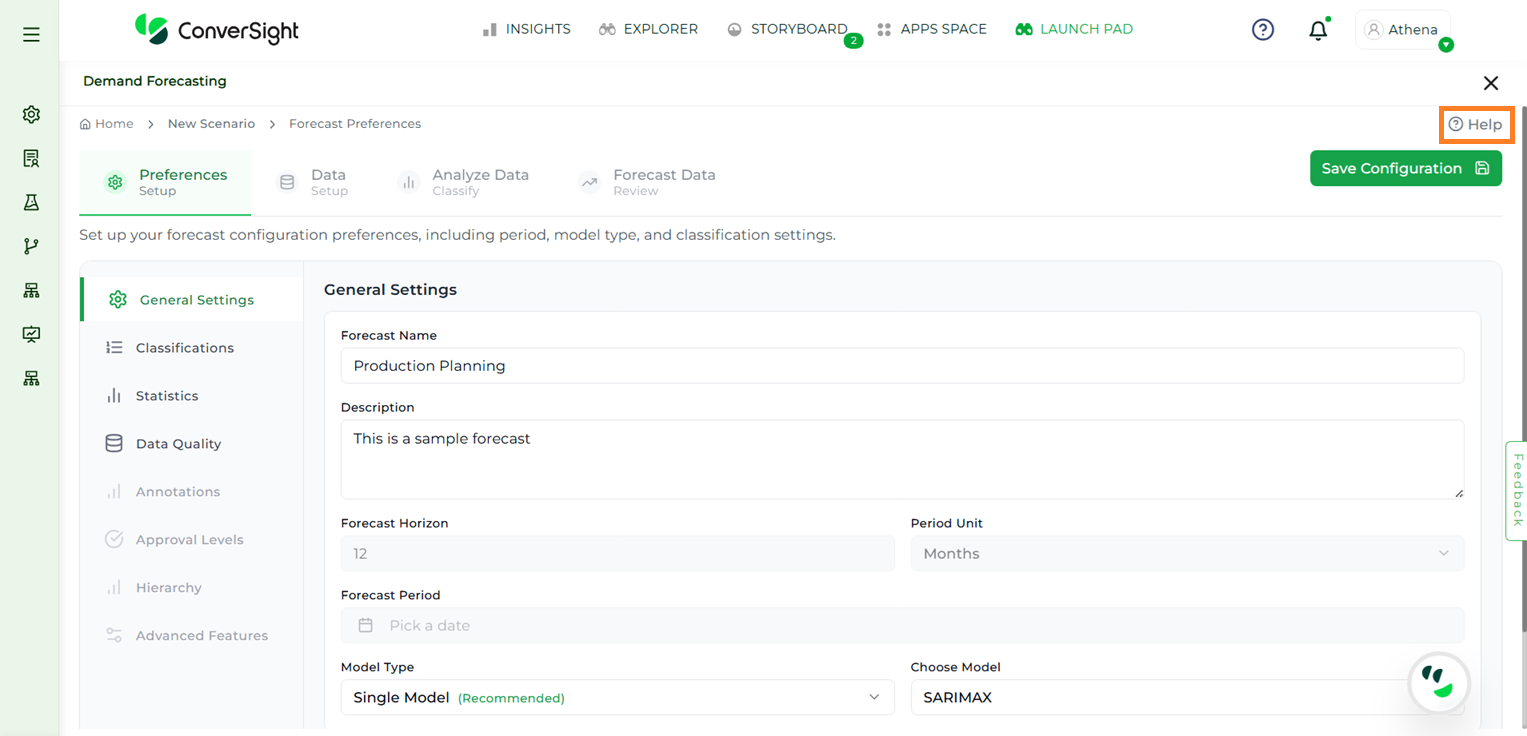
Task: Expand the Model Type dropdown
Action: (617, 697)
